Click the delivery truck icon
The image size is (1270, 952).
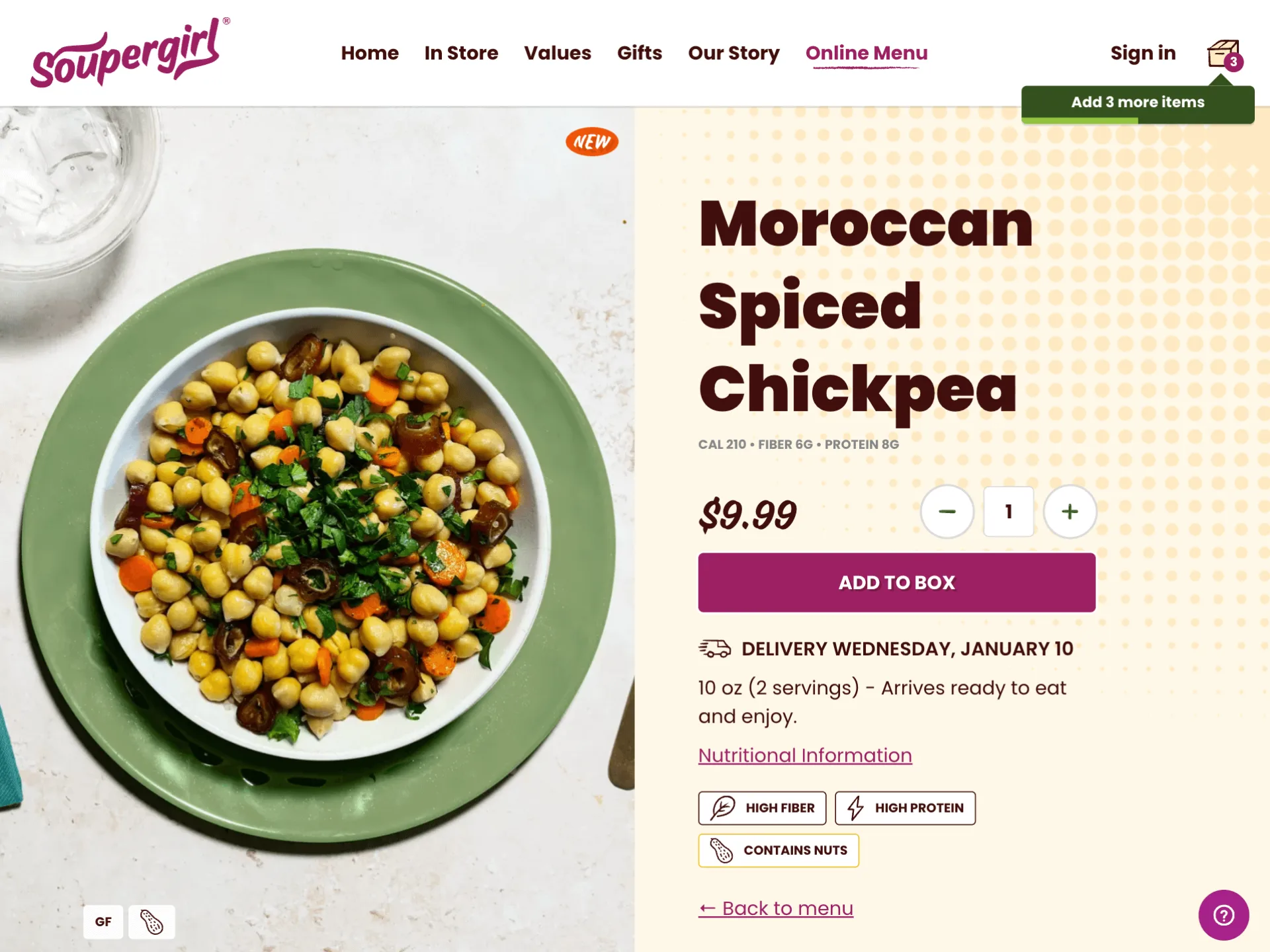pyautogui.click(x=714, y=649)
